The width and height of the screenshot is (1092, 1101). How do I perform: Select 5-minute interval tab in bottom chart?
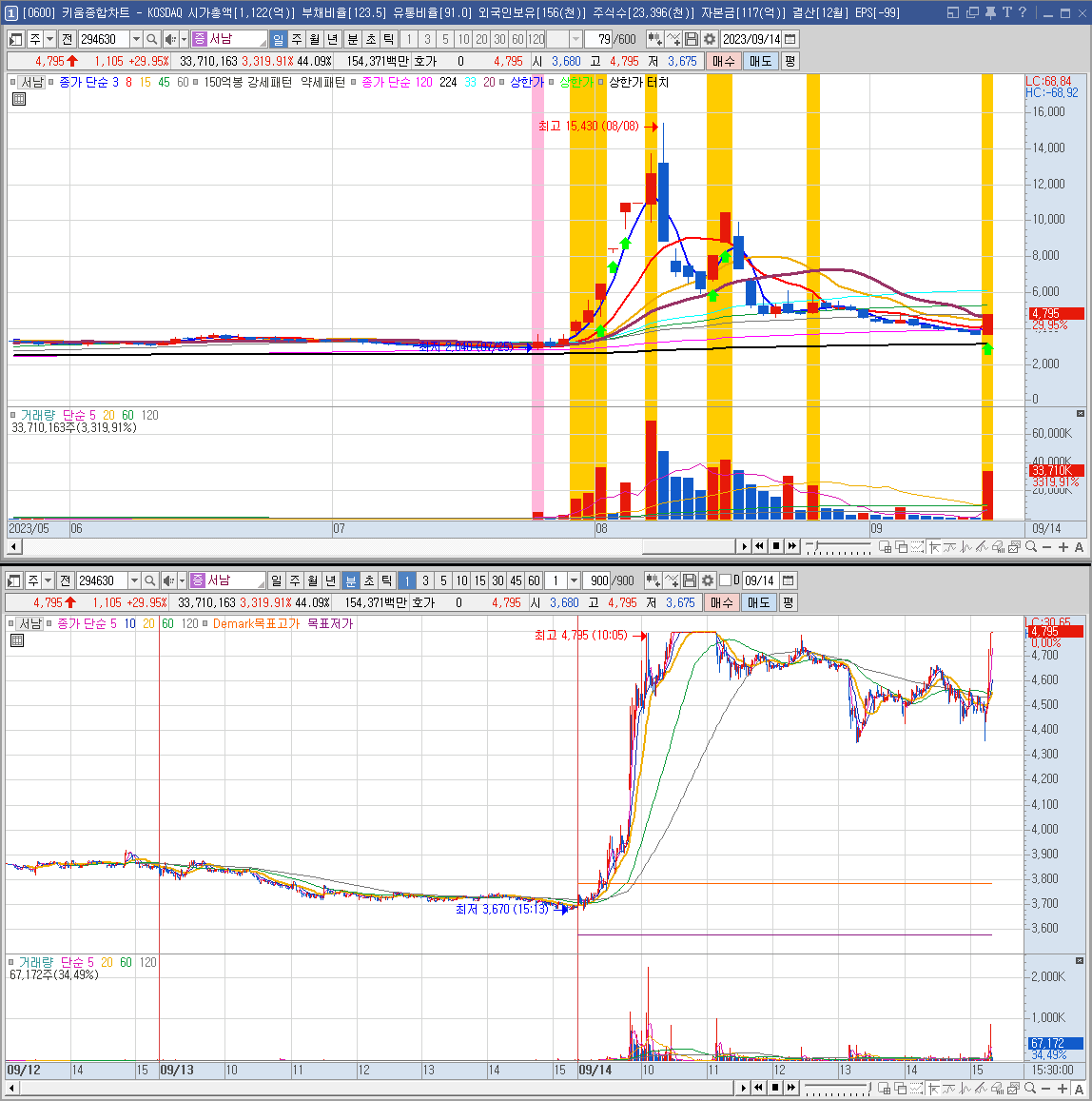[443, 580]
